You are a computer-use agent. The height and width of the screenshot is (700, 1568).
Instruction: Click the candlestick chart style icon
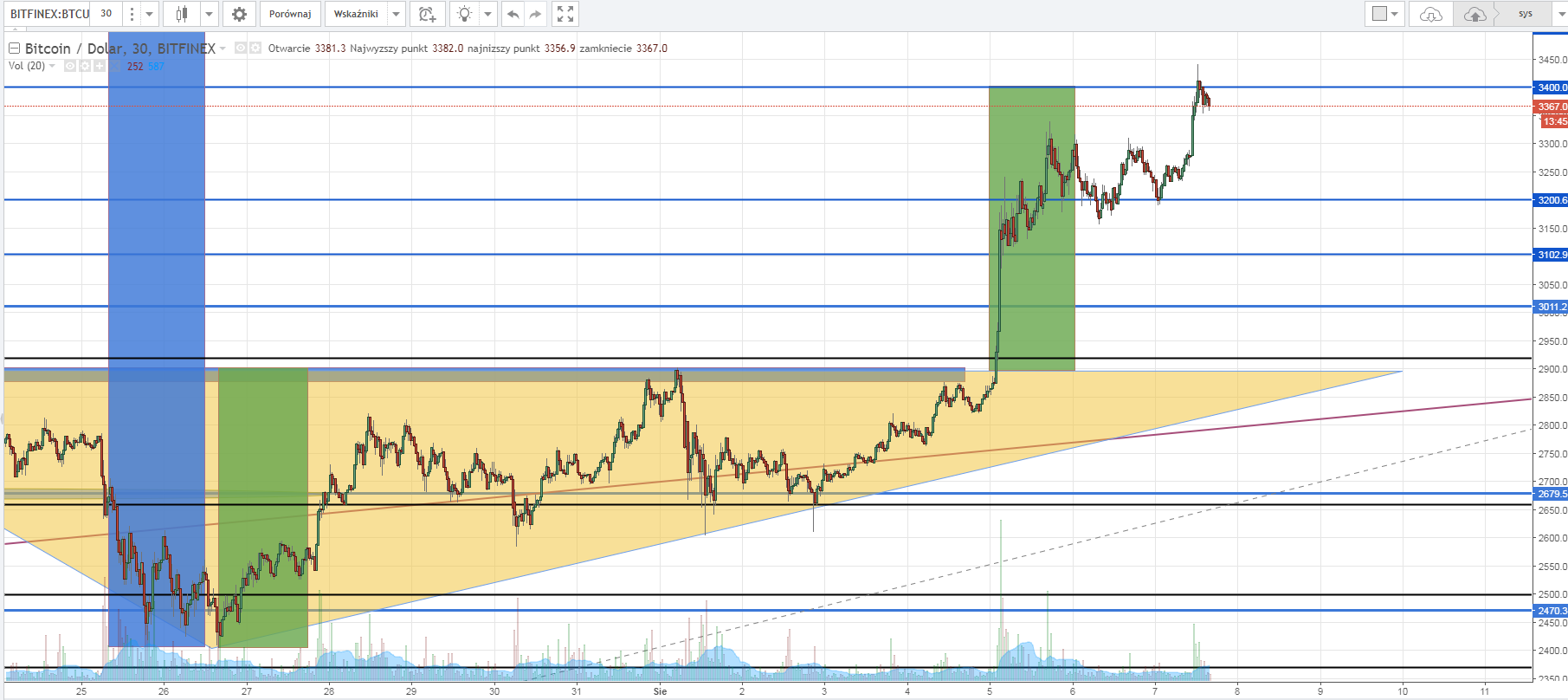(182, 14)
